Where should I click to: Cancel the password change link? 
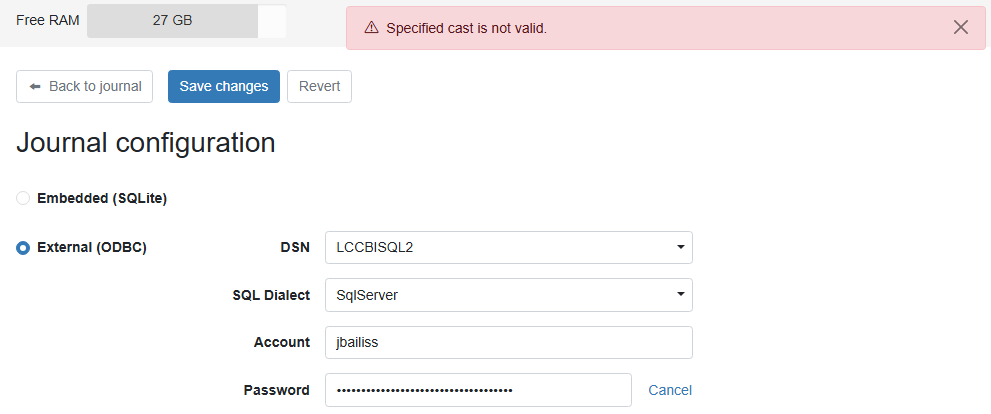670,391
